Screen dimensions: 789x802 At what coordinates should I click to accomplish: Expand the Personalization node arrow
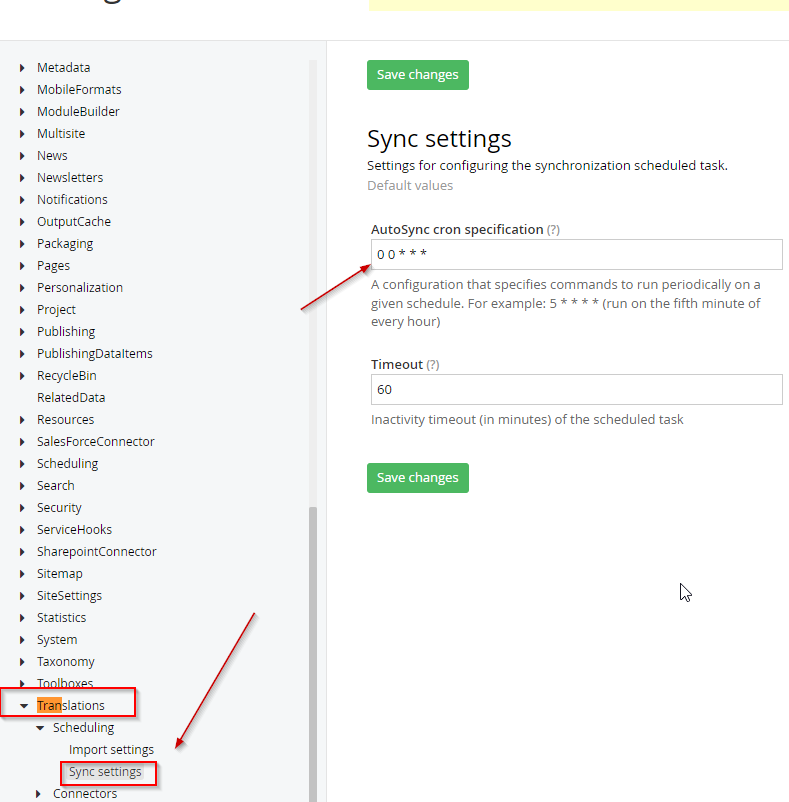[22, 287]
